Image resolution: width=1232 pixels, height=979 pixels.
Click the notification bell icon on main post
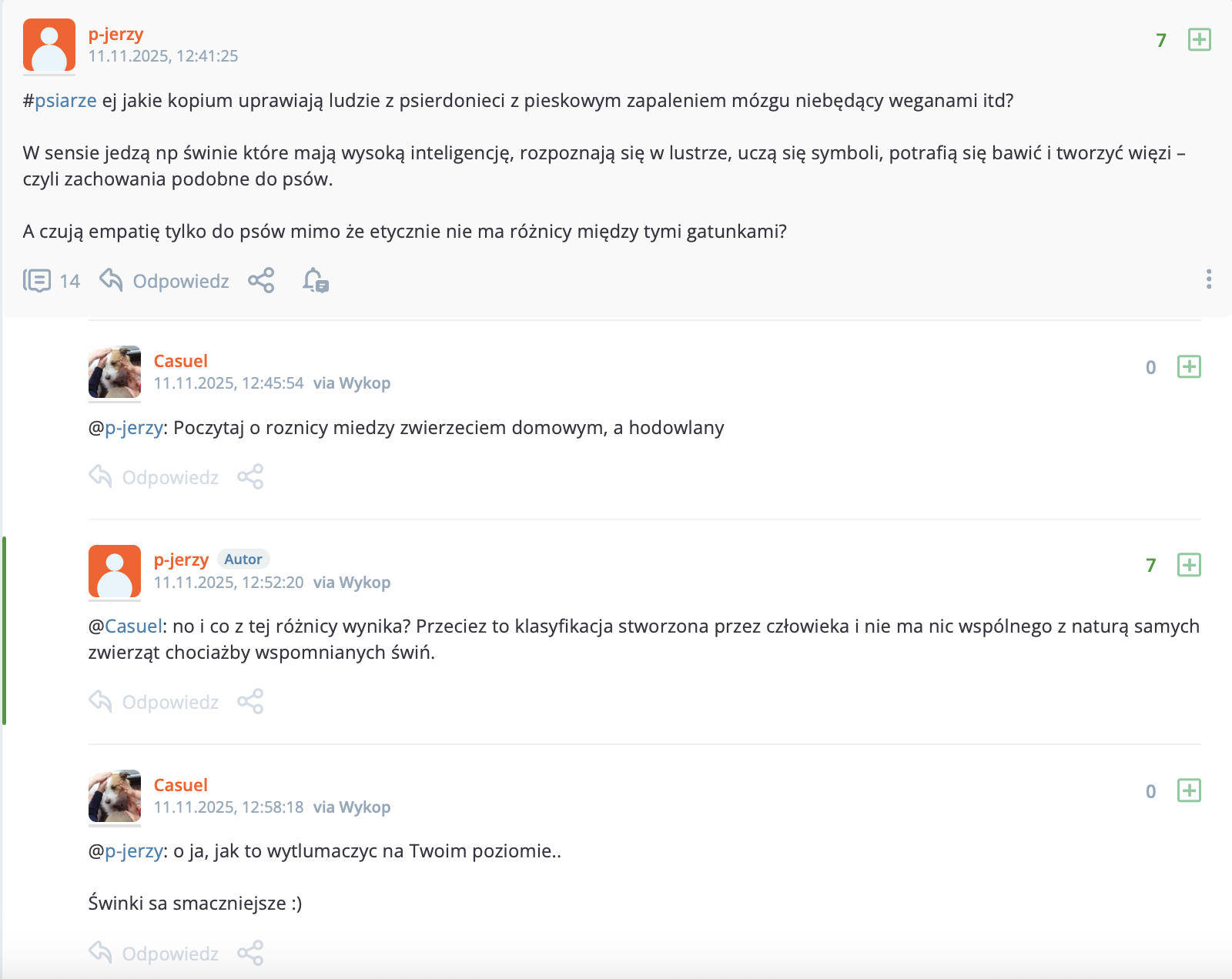[x=315, y=281]
